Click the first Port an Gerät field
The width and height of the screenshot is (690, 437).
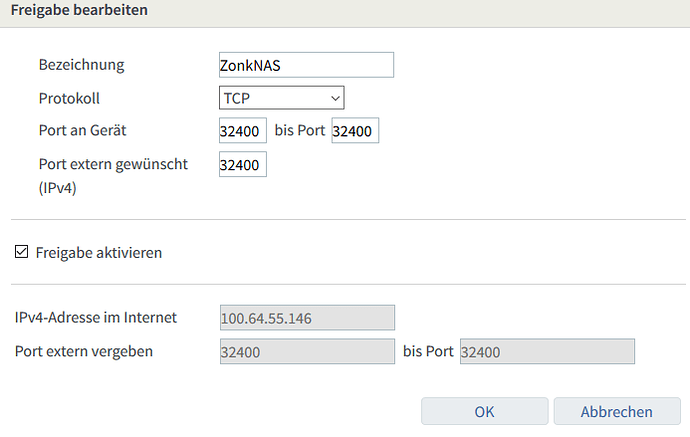tap(242, 131)
